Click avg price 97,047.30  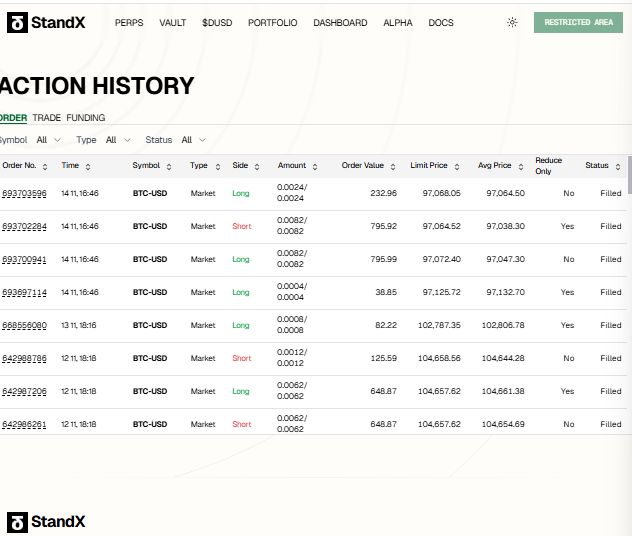tap(505, 260)
